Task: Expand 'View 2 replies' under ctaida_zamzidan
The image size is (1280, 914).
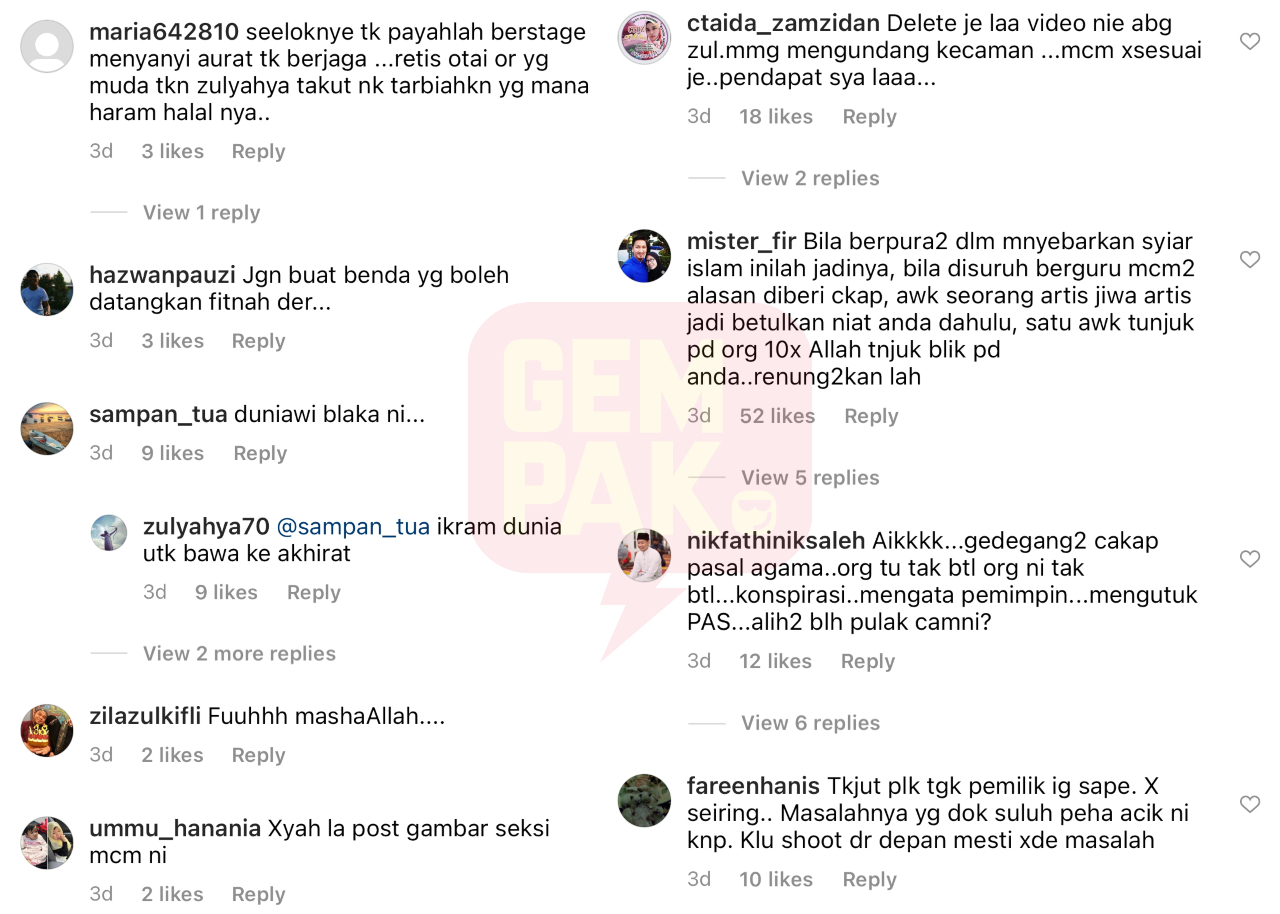Action: click(x=810, y=178)
